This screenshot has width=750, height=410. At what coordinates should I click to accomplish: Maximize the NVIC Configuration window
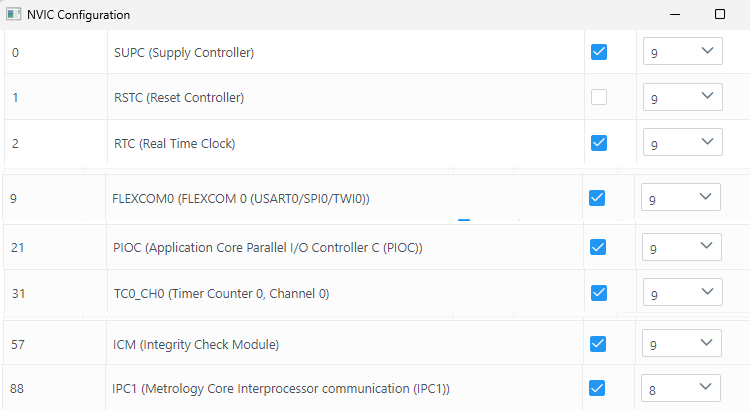coord(720,15)
